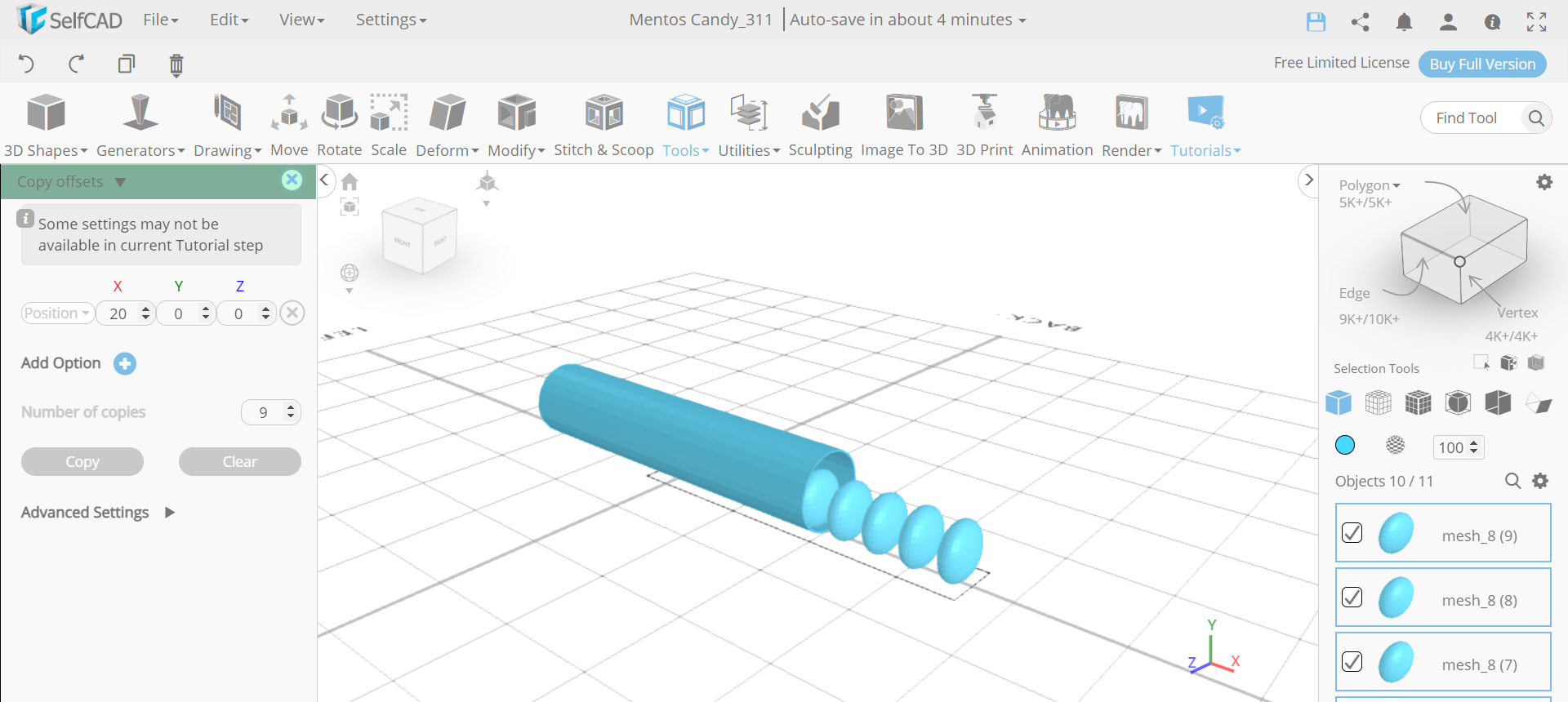Screen dimensions: 1568x702
Task: Open the Generators tool
Action: pos(140,126)
